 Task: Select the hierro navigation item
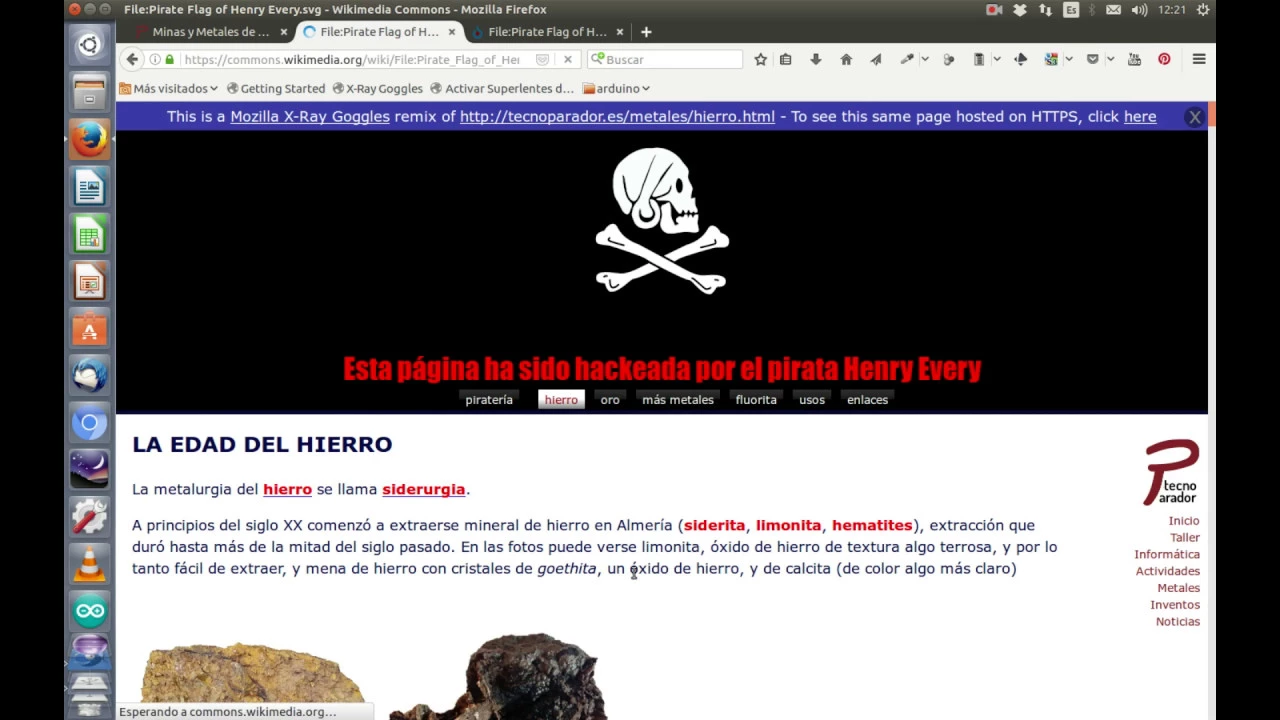coord(561,399)
